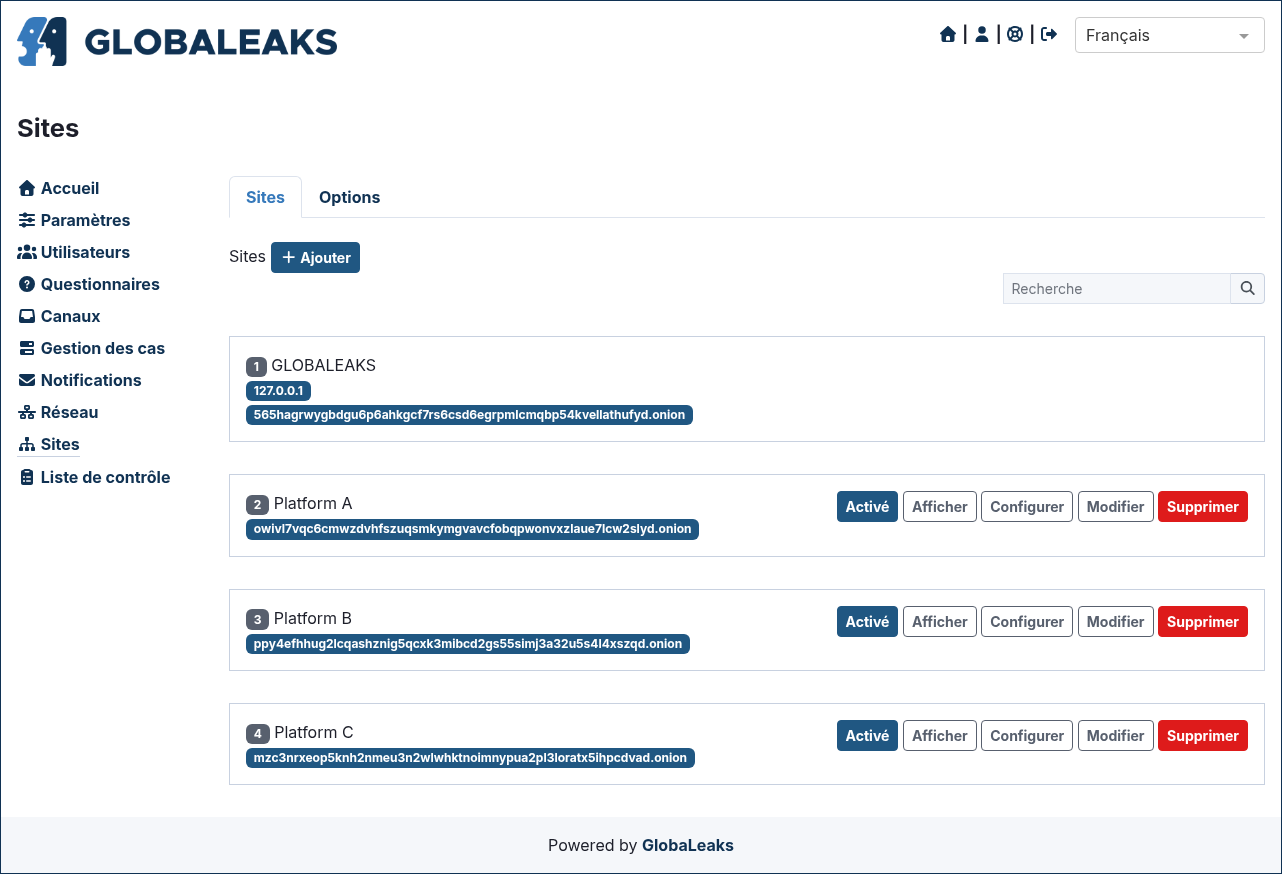Screen dimensions: 1282x874
Task: Click the GLOBALEAKS site onion address badge
Action: [x=469, y=414]
